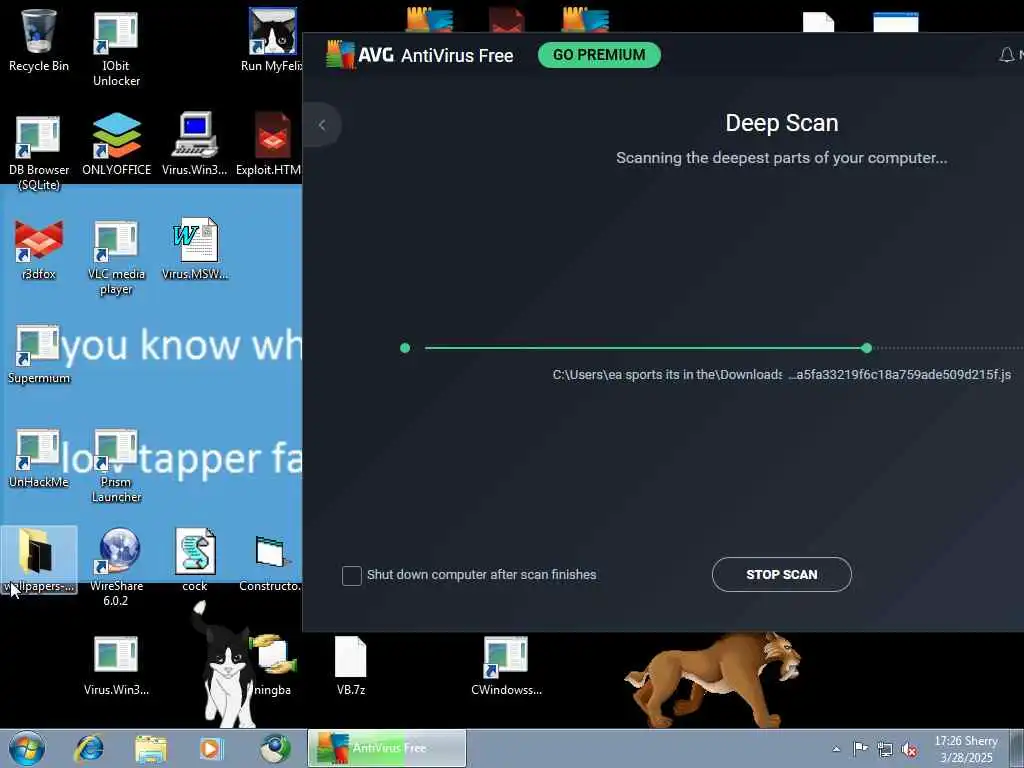The width and height of the screenshot is (1024, 768).
Task: Click the Deep Scan heading
Action: click(782, 123)
